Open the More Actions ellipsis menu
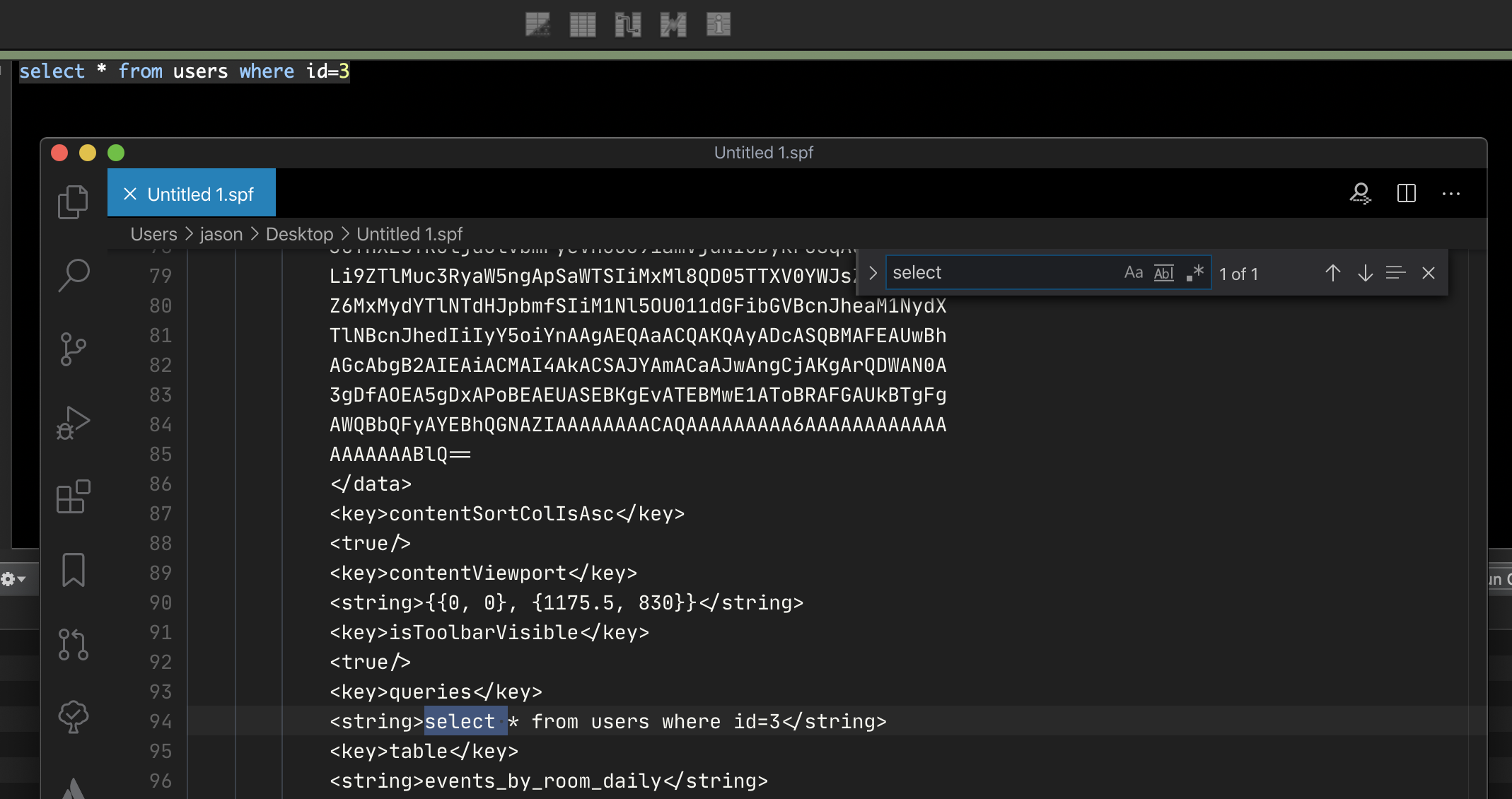Screen dimensions: 1512x799 tap(1451, 193)
